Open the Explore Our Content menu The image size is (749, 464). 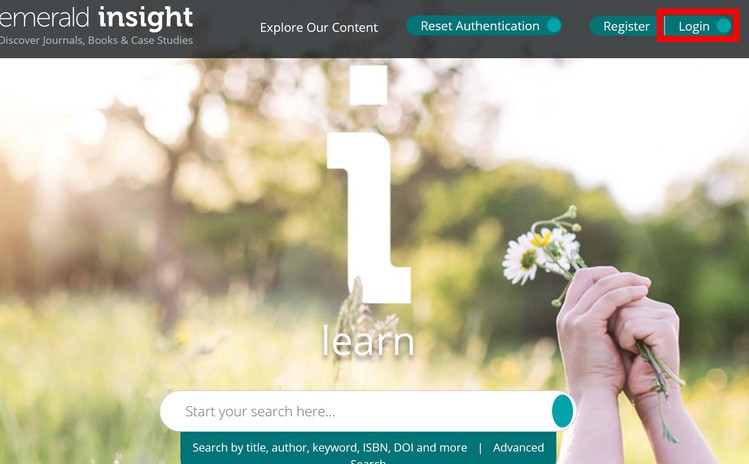click(319, 27)
